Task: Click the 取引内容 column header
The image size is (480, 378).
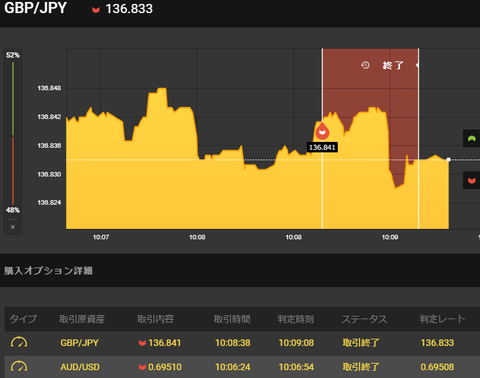Action: point(155,319)
